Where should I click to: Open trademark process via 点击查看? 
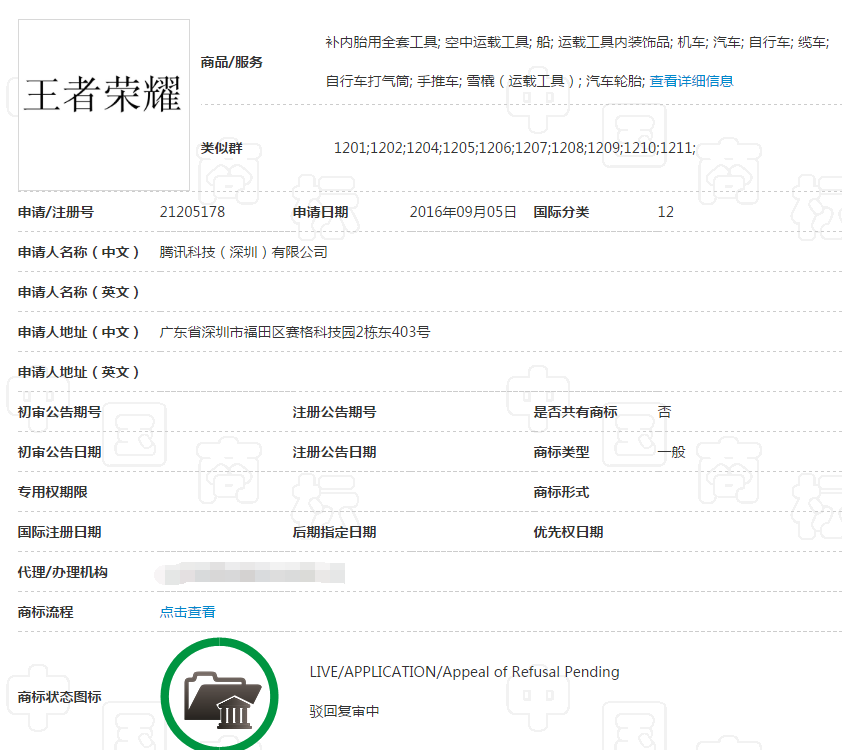click(187, 612)
